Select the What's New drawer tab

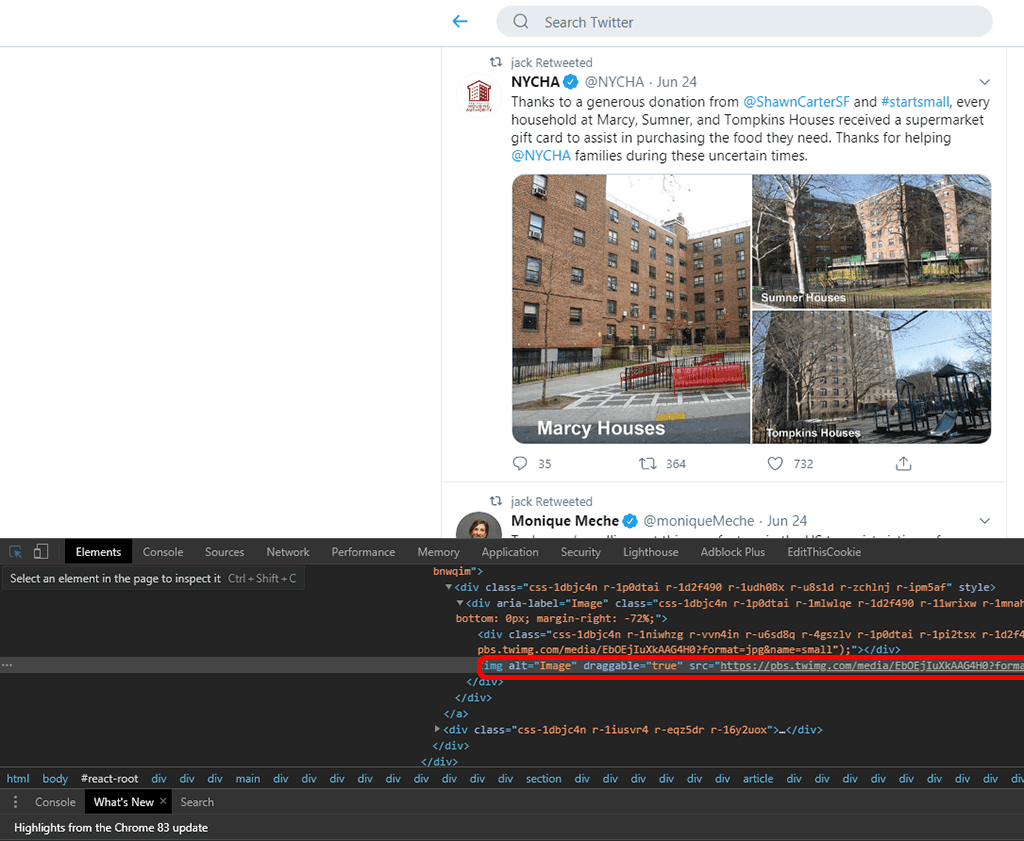coord(123,802)
